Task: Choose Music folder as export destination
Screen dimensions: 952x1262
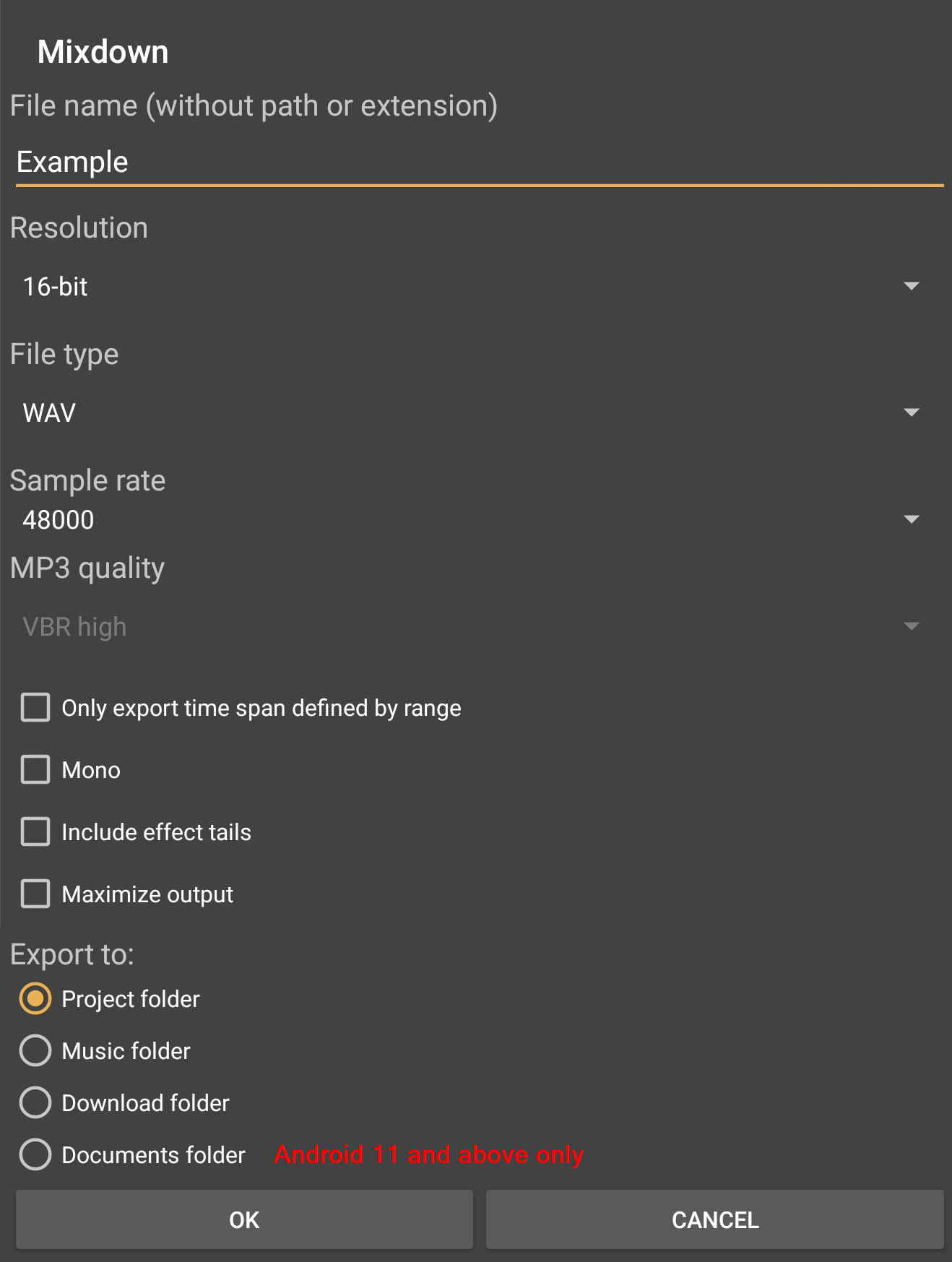Action: tap(35, 1051)
